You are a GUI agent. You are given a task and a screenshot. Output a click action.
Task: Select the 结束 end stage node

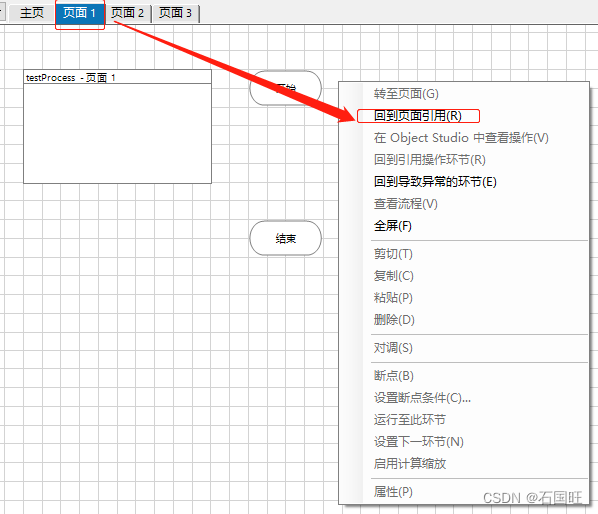(x=285, y=238)
